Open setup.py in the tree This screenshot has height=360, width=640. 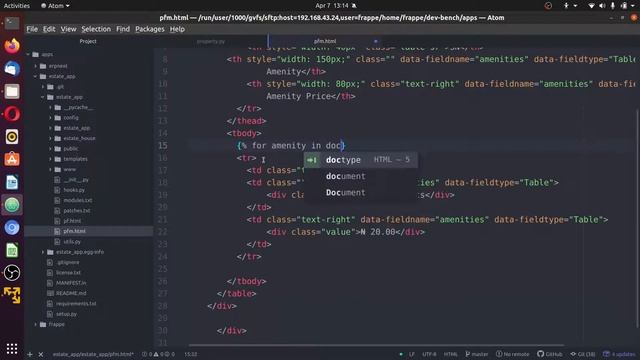click(66, 314)
